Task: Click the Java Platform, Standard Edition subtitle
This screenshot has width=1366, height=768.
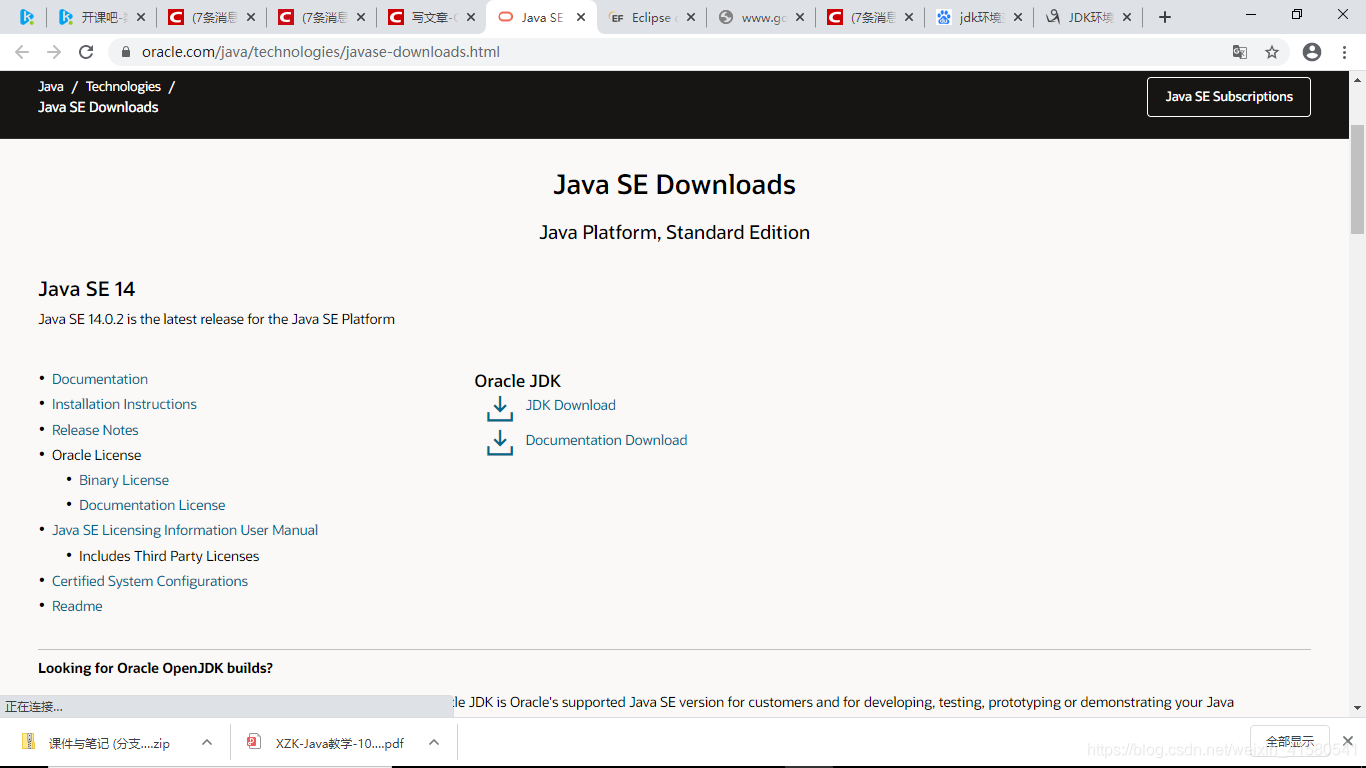Action: (674, 233)
